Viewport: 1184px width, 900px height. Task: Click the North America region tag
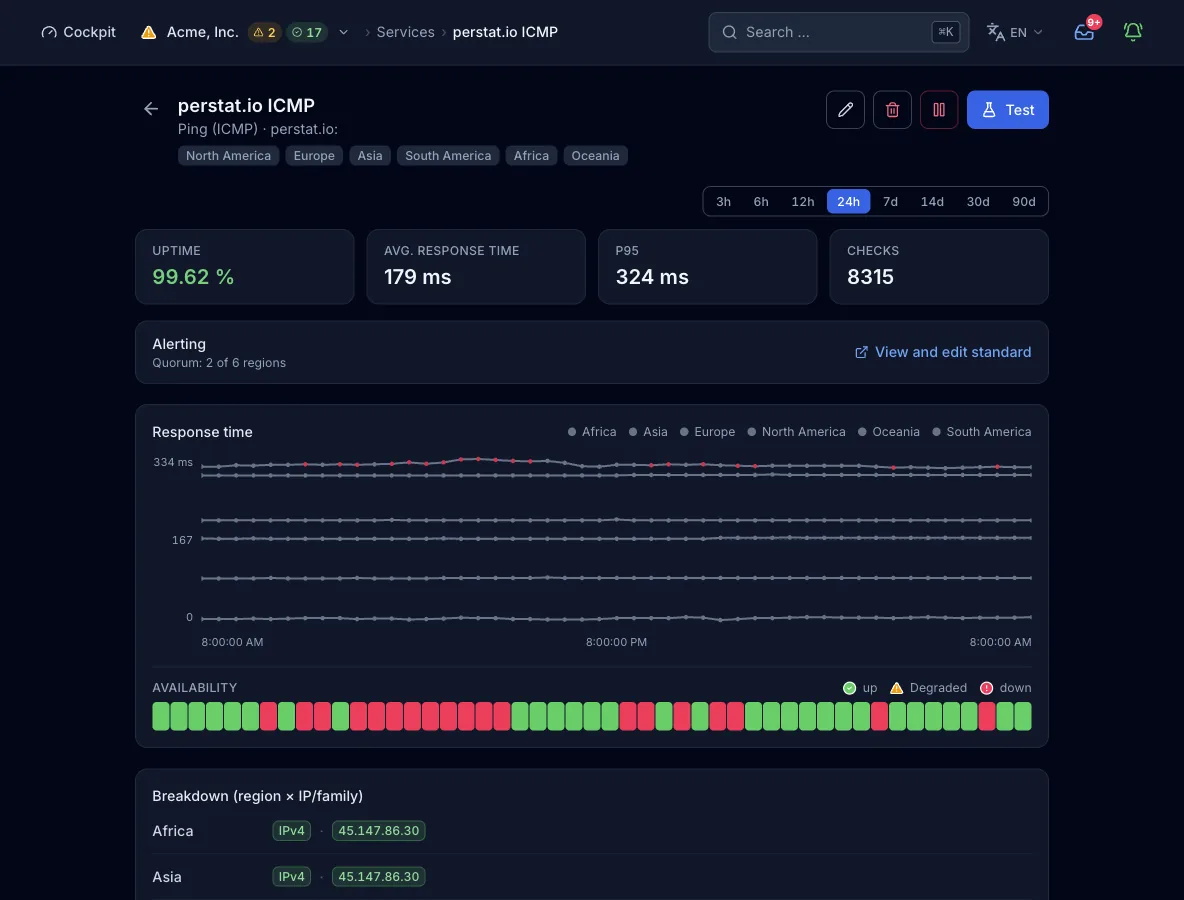click(228, 156)
